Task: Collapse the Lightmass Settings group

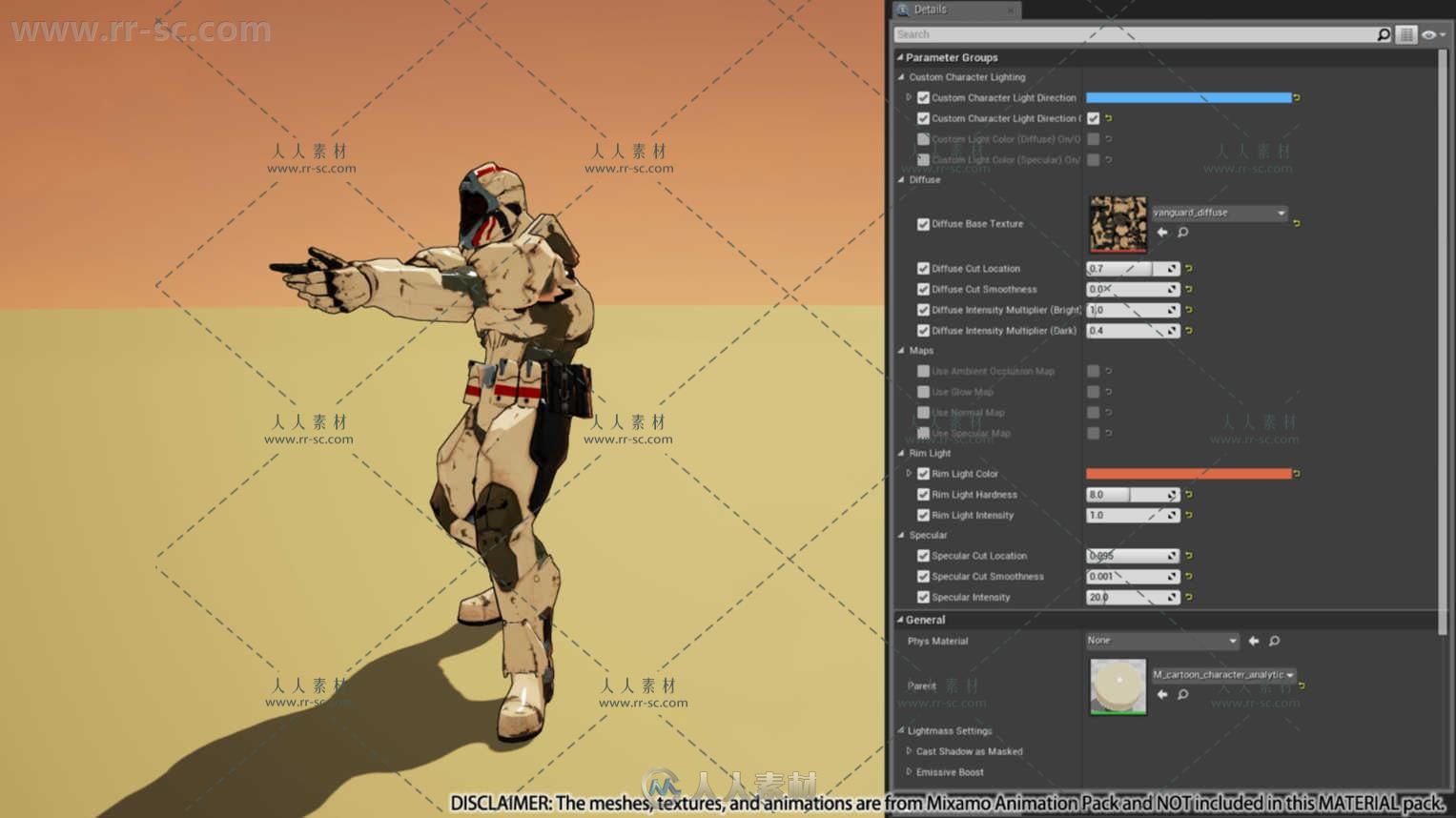Action: 901,731
